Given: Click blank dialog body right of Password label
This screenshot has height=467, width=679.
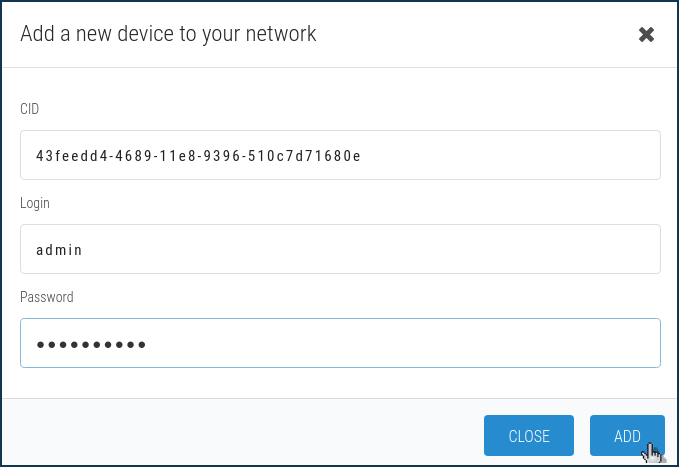Looking at the screenshot, I should (350, 297).
